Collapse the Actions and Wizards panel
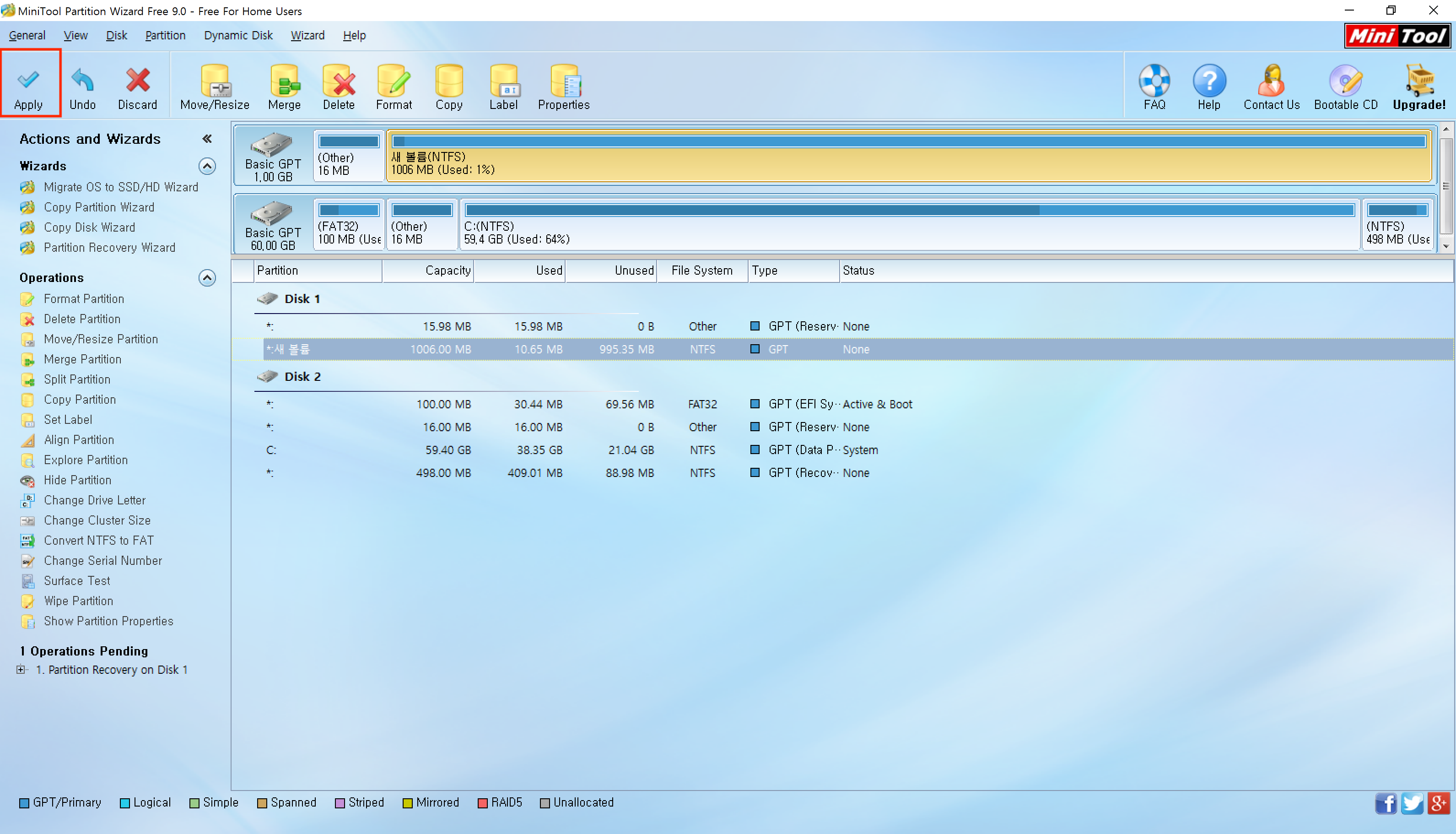 pyautogui.click(x=207, y=139)
